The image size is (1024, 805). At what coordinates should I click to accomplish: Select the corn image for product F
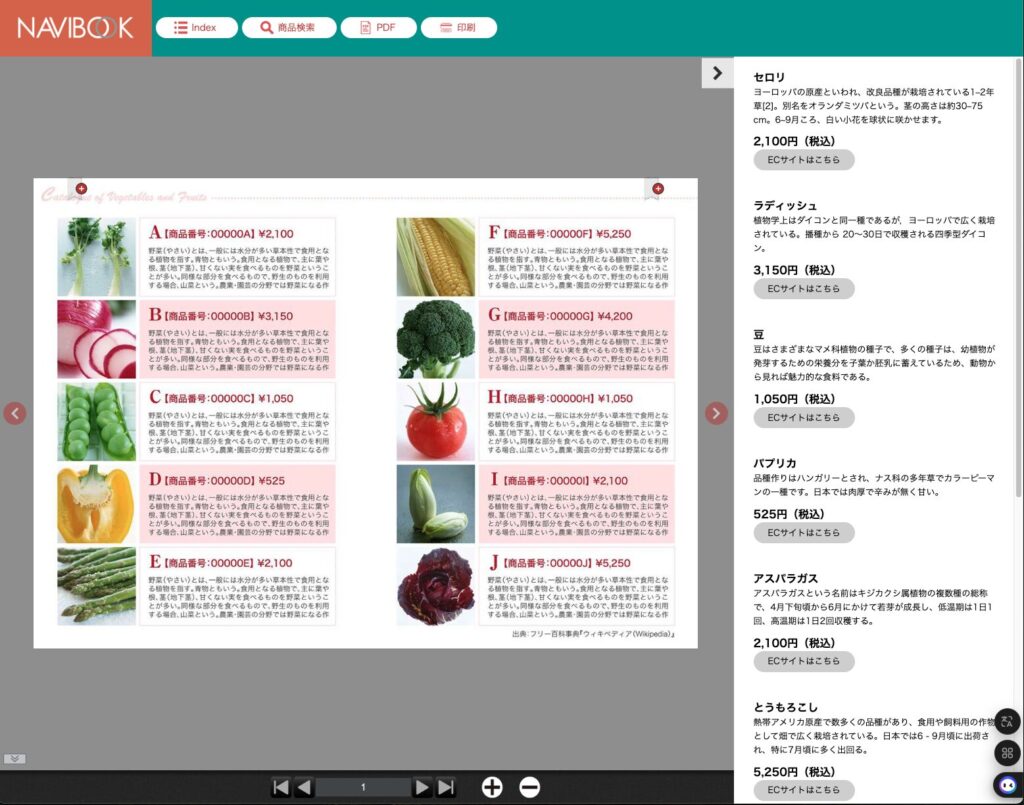point(436,257)
